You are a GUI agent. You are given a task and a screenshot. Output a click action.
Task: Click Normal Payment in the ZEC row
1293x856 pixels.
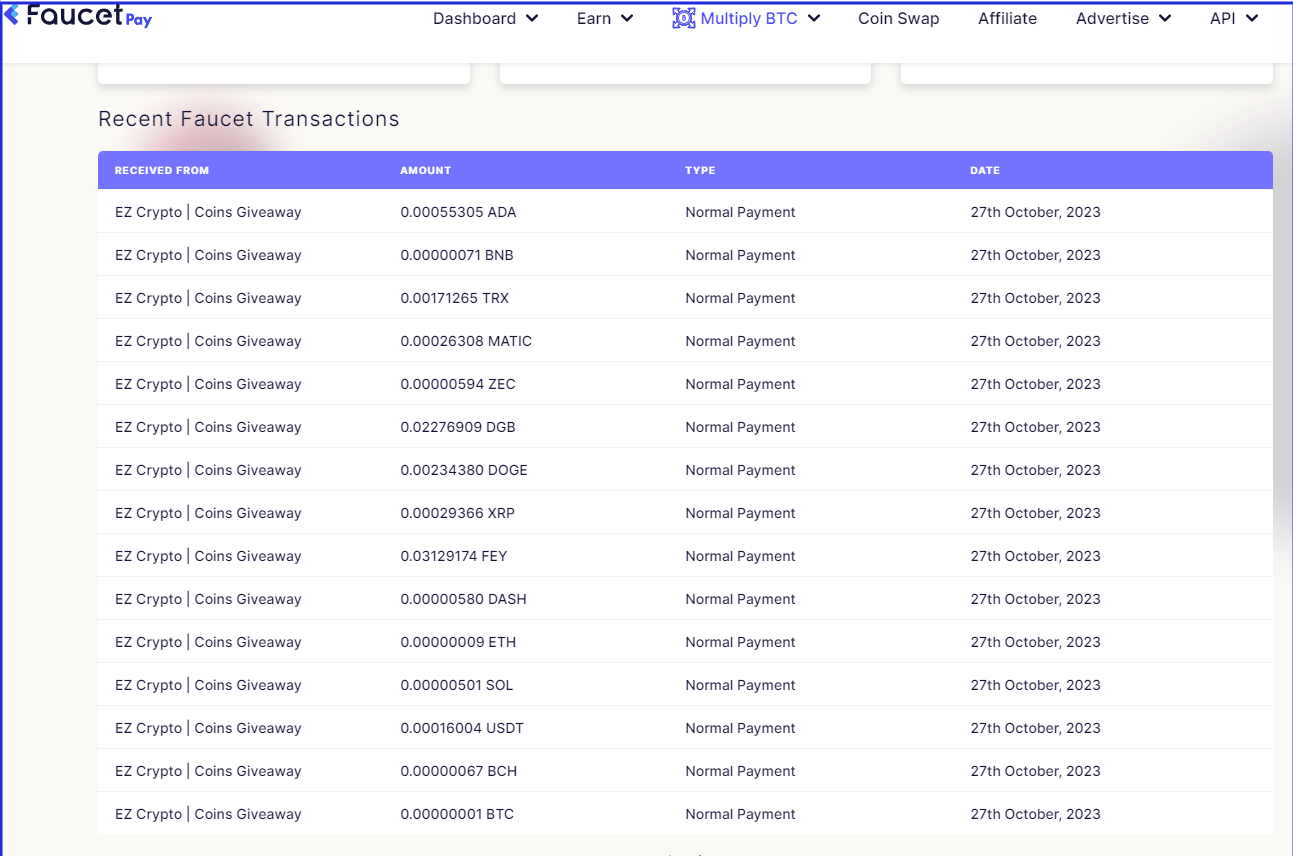coord(740,384)
